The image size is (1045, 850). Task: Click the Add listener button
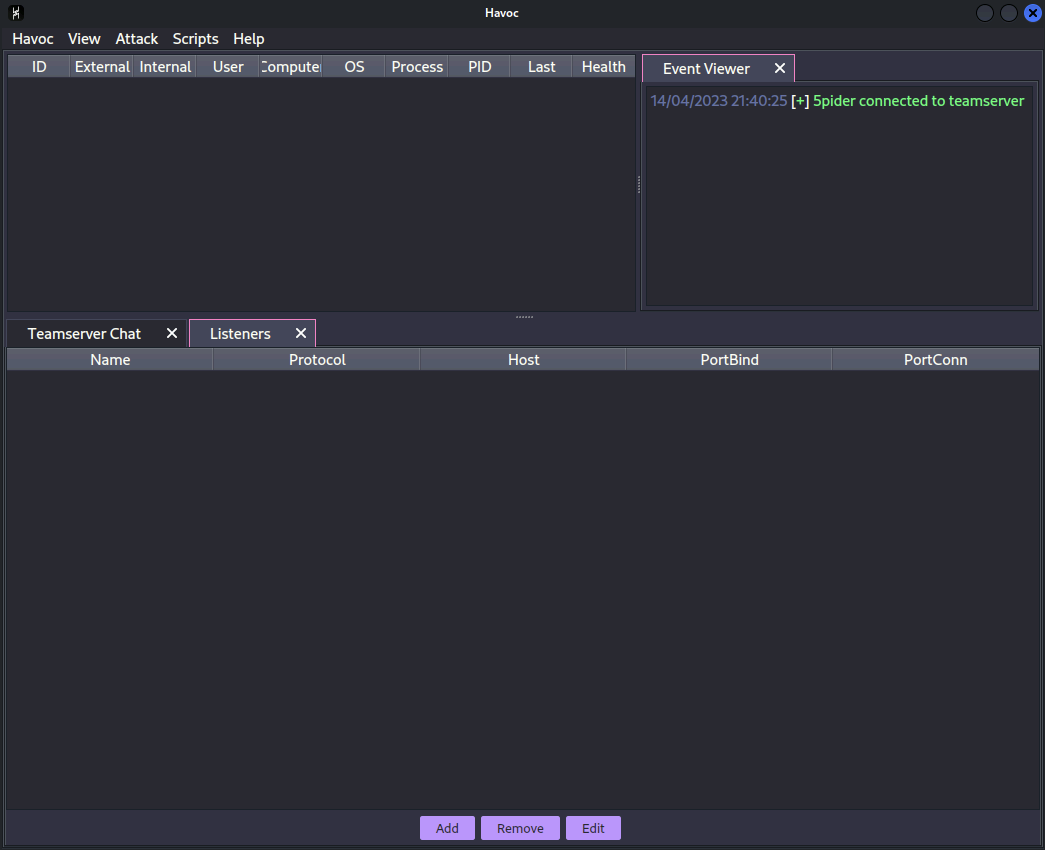pyautogui.click(x=447, y=828)
